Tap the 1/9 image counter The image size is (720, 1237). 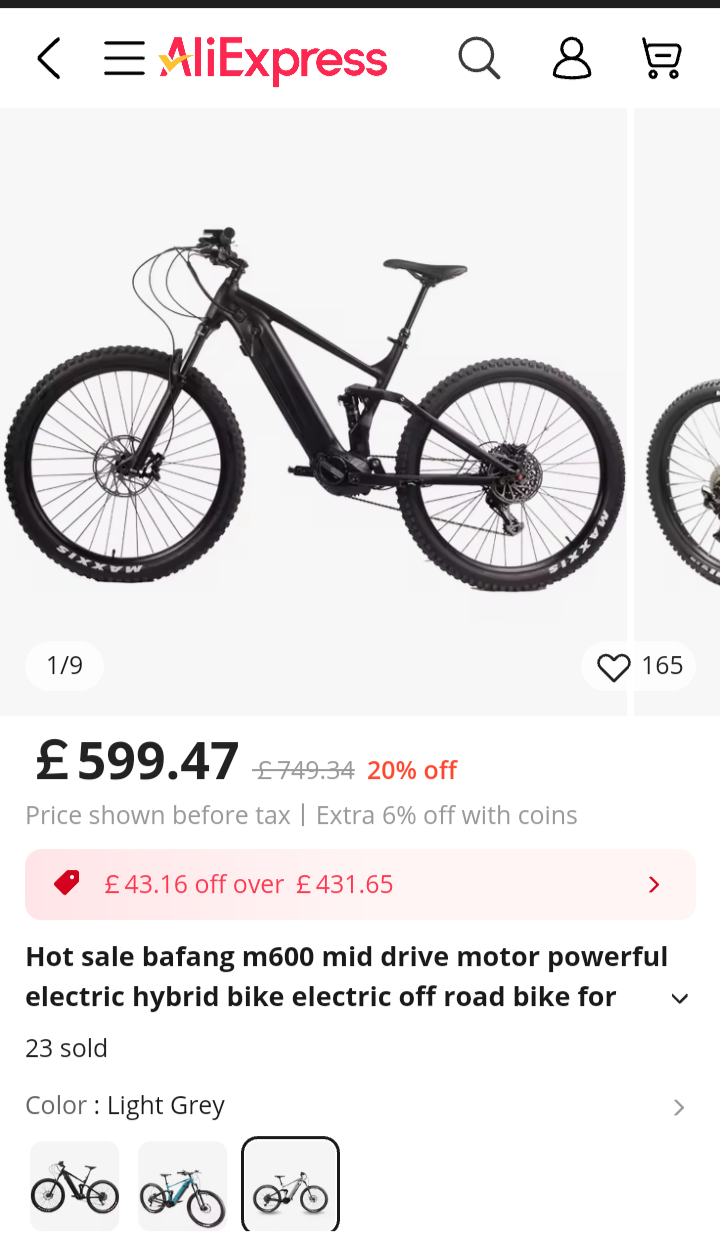pyautogui.click(x=65, y=666)
